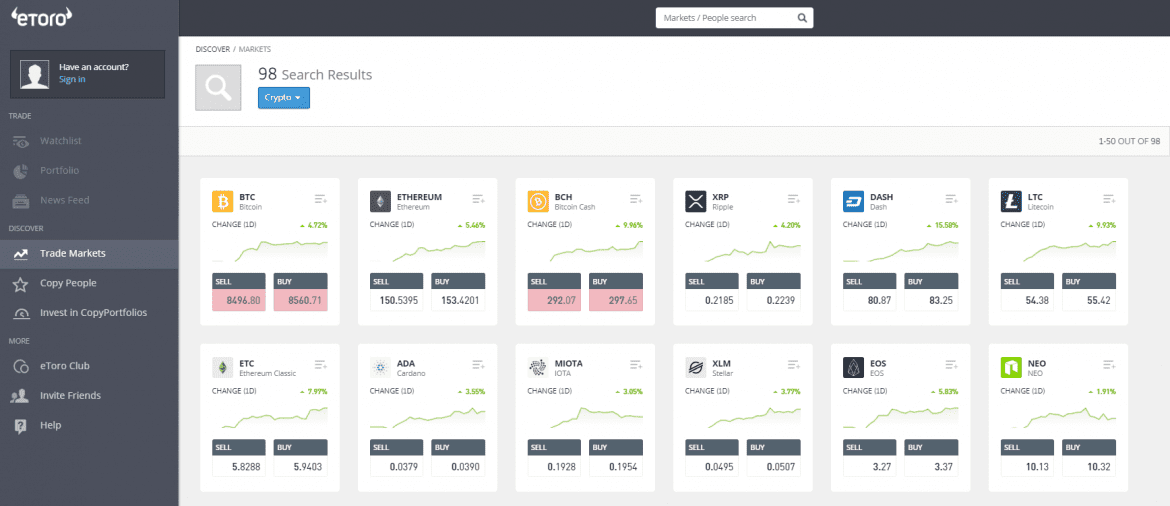The width and height of the screenshot is (1170, 506).
Task: Click the Ethereum logo icon
Action: point(380,202)
